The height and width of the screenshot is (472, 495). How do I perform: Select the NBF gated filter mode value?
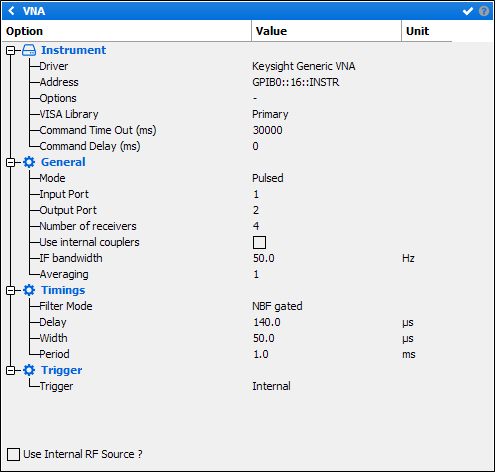(x=277, y=306)
